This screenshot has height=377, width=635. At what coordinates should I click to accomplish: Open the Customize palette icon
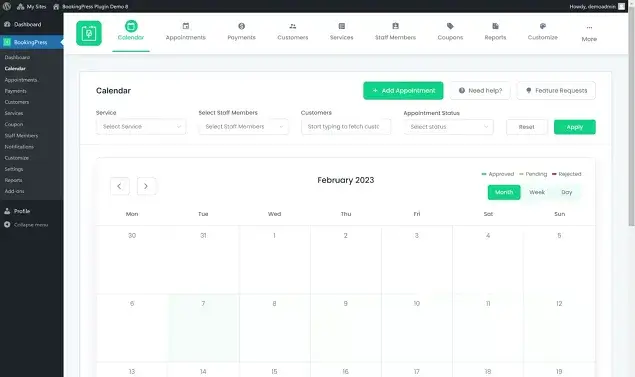coord(543,26)
